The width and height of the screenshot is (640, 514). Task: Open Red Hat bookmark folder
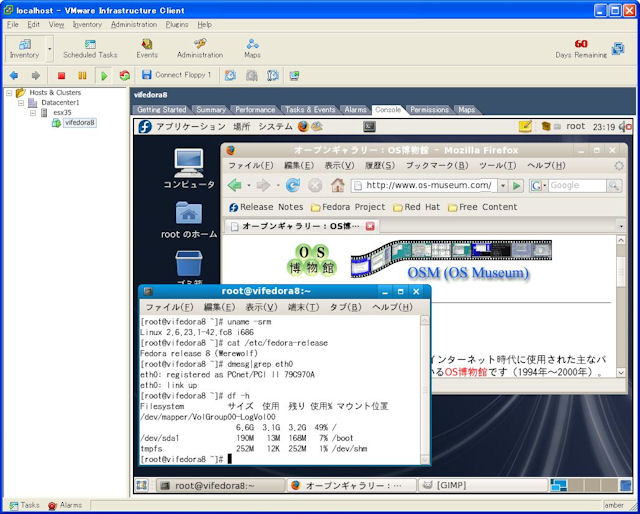tap(417, 207)
